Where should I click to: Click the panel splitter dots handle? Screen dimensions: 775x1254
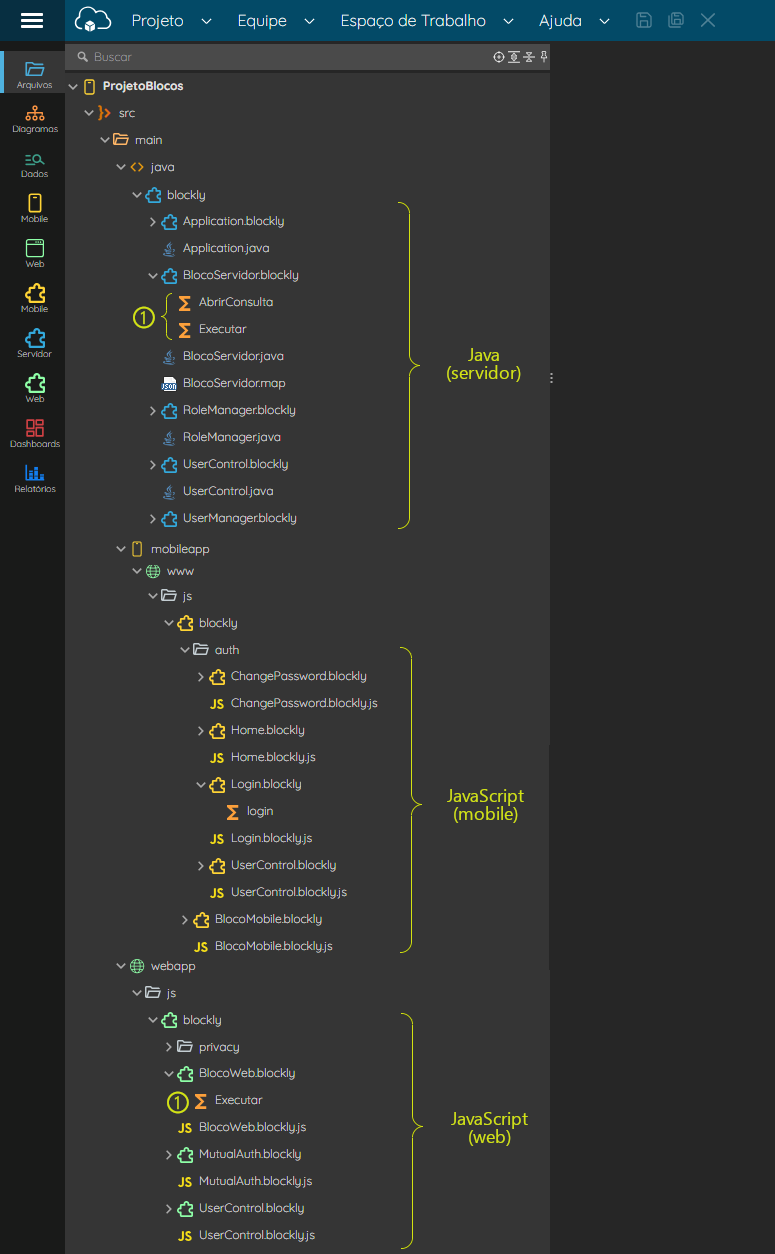pyautogui.click(x=551, y=378)
